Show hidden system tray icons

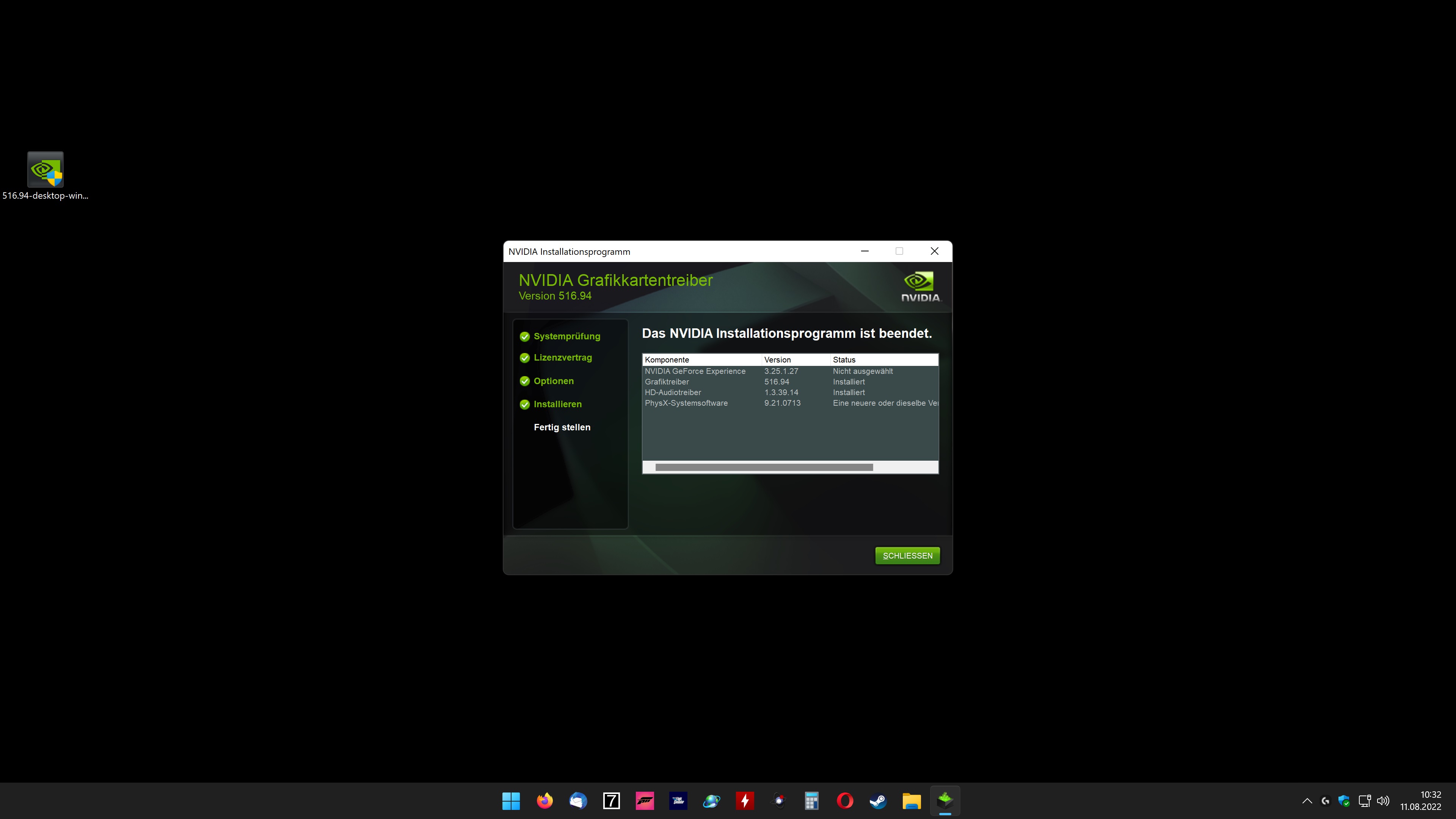pyautogui.click(x=1307, y=800)
